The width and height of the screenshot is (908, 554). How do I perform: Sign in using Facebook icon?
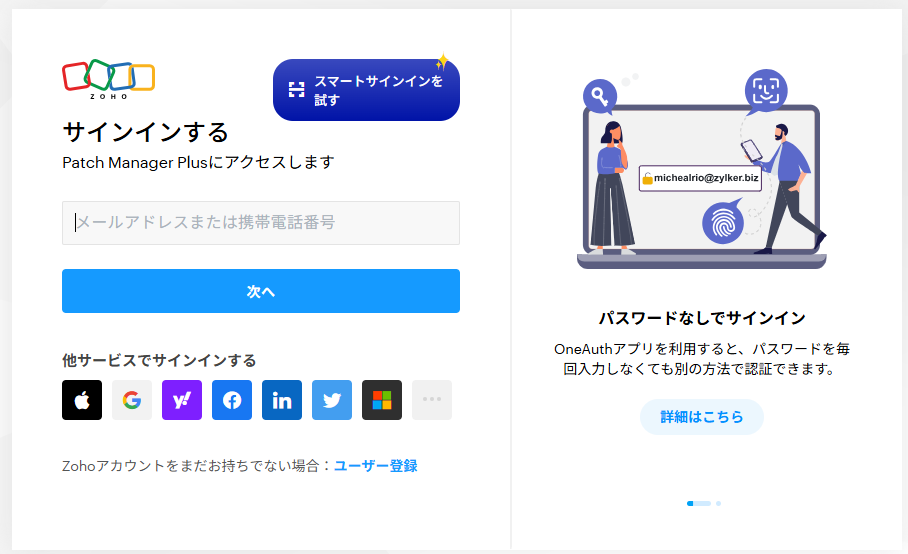[x=232, y=400]
